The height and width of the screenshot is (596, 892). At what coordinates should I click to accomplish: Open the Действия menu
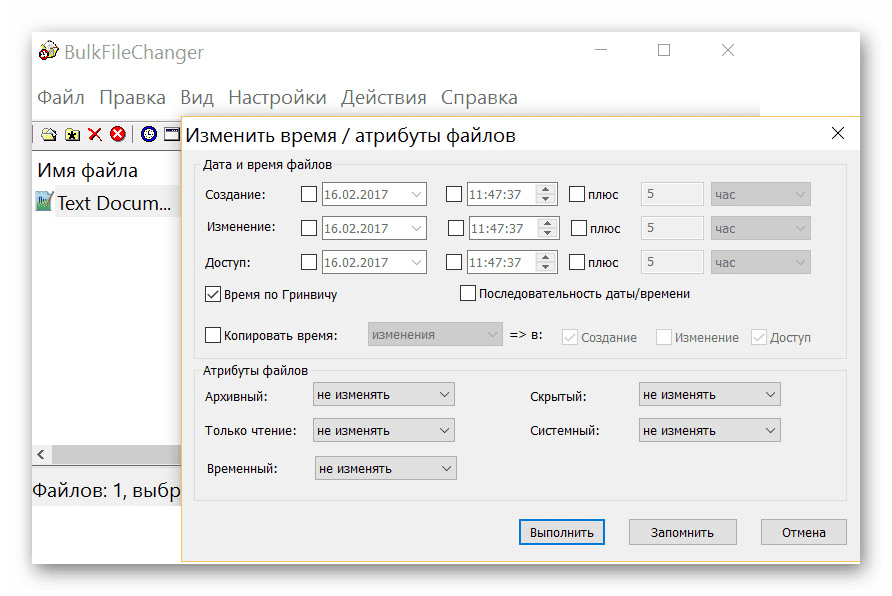coord(383,97)
